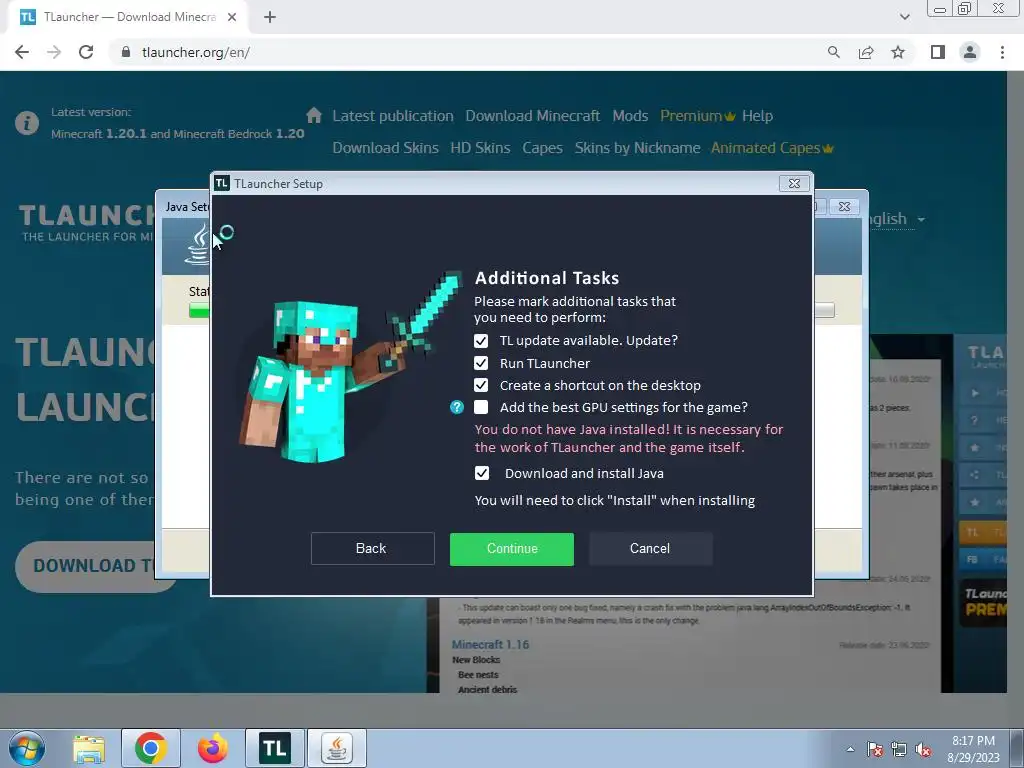This screenshot has width=1024, height=768.
Task: Open the volume tray icon
Action: [923, 749]
